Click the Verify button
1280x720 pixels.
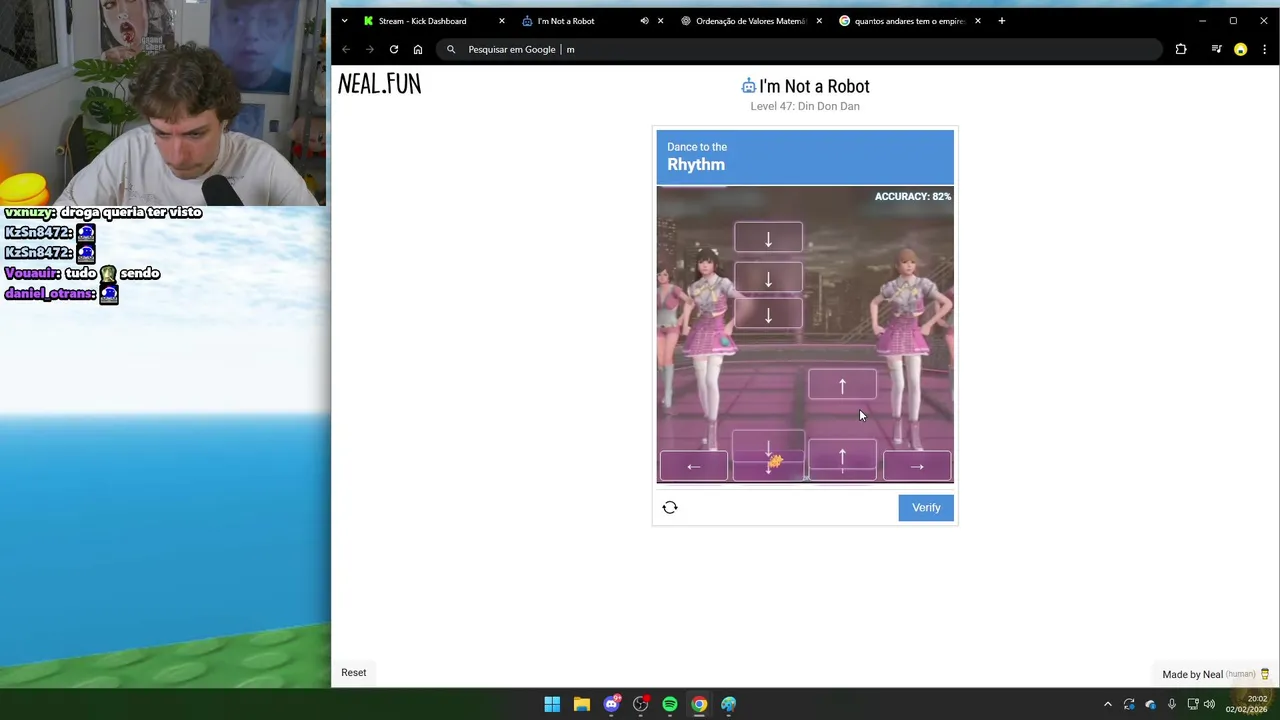point(926,508)
